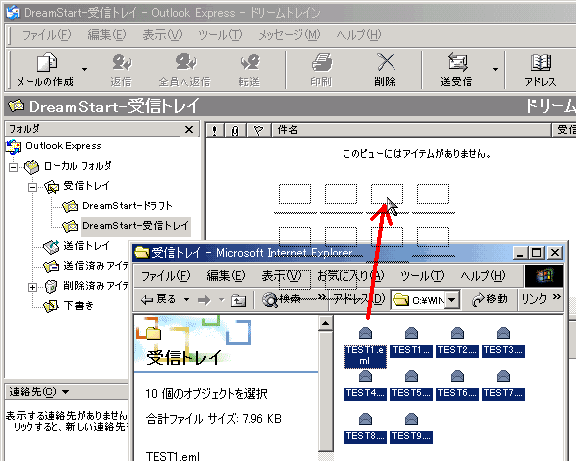
Task: Open the メッセージ(M) menu
Action: (289, 35)
